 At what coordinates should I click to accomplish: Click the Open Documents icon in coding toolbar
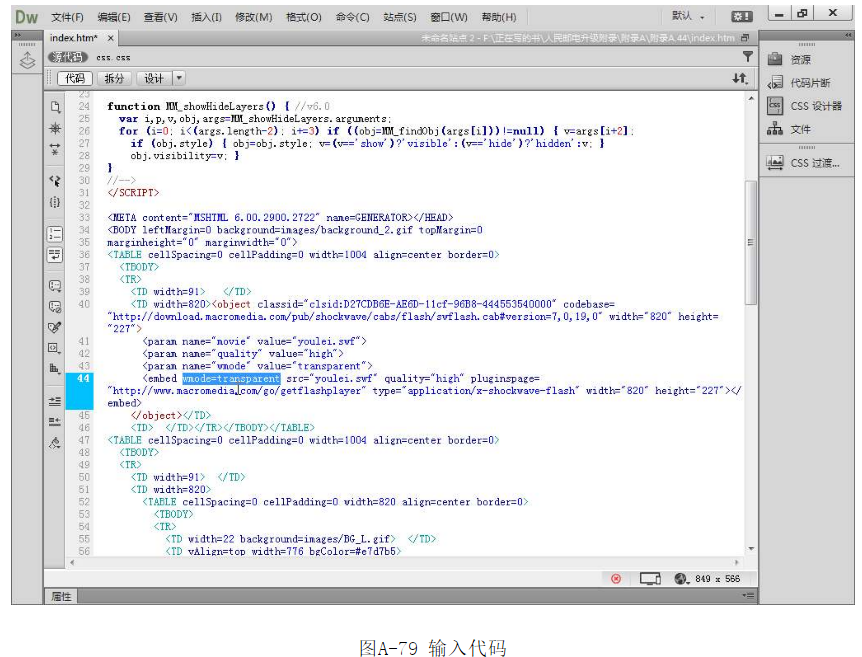point(55,107)
